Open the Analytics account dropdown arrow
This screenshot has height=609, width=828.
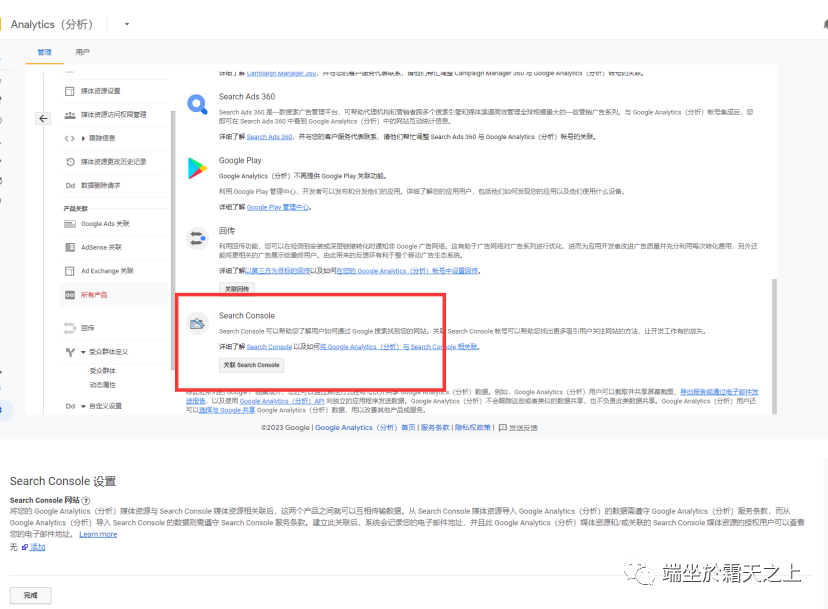pos(126,24)
